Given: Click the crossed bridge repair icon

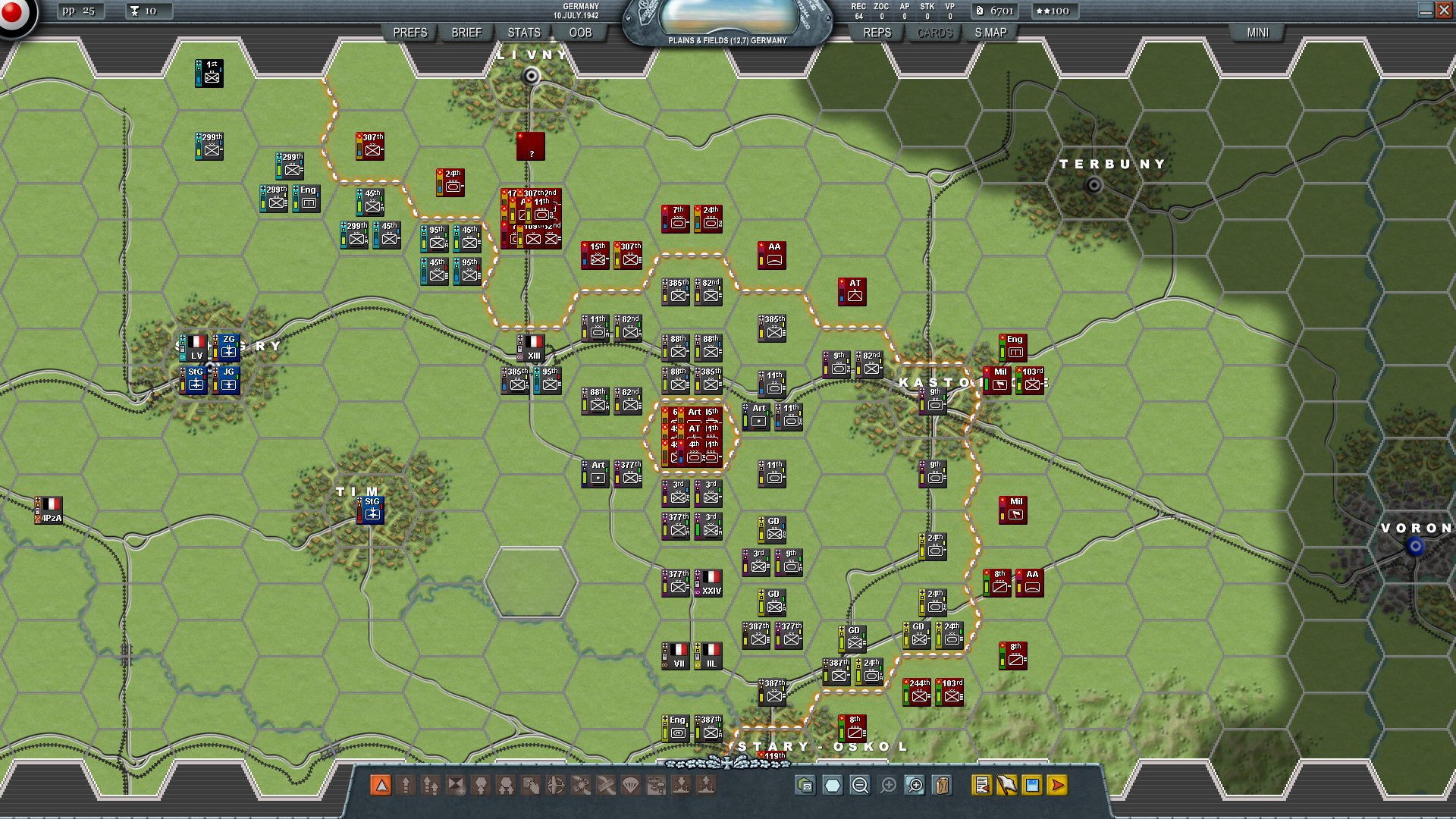Looking at the screenshot, I should point(606,786).
